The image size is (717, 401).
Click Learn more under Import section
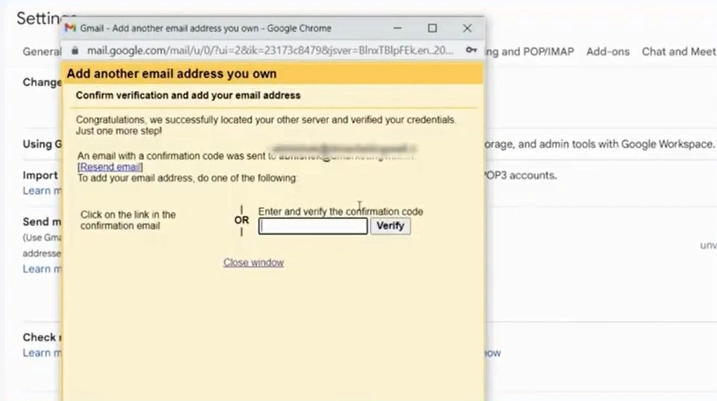click(x=42, y=191)
